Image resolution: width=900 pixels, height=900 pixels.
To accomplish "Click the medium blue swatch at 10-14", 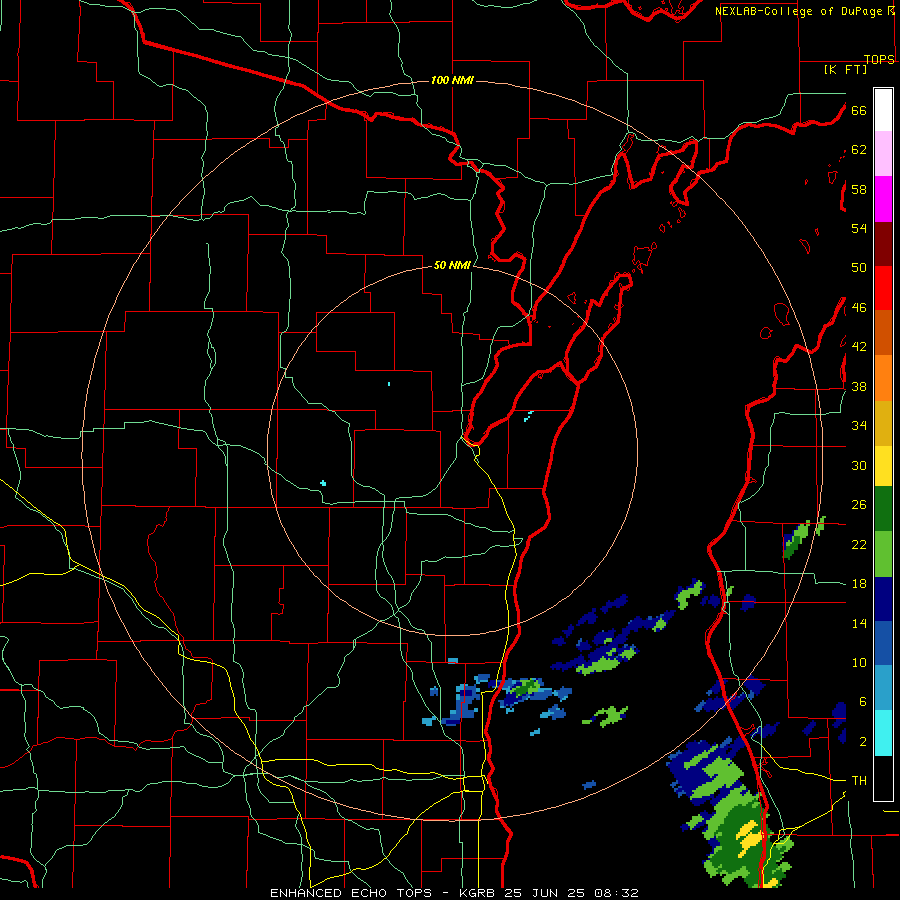I will point(883,643).
